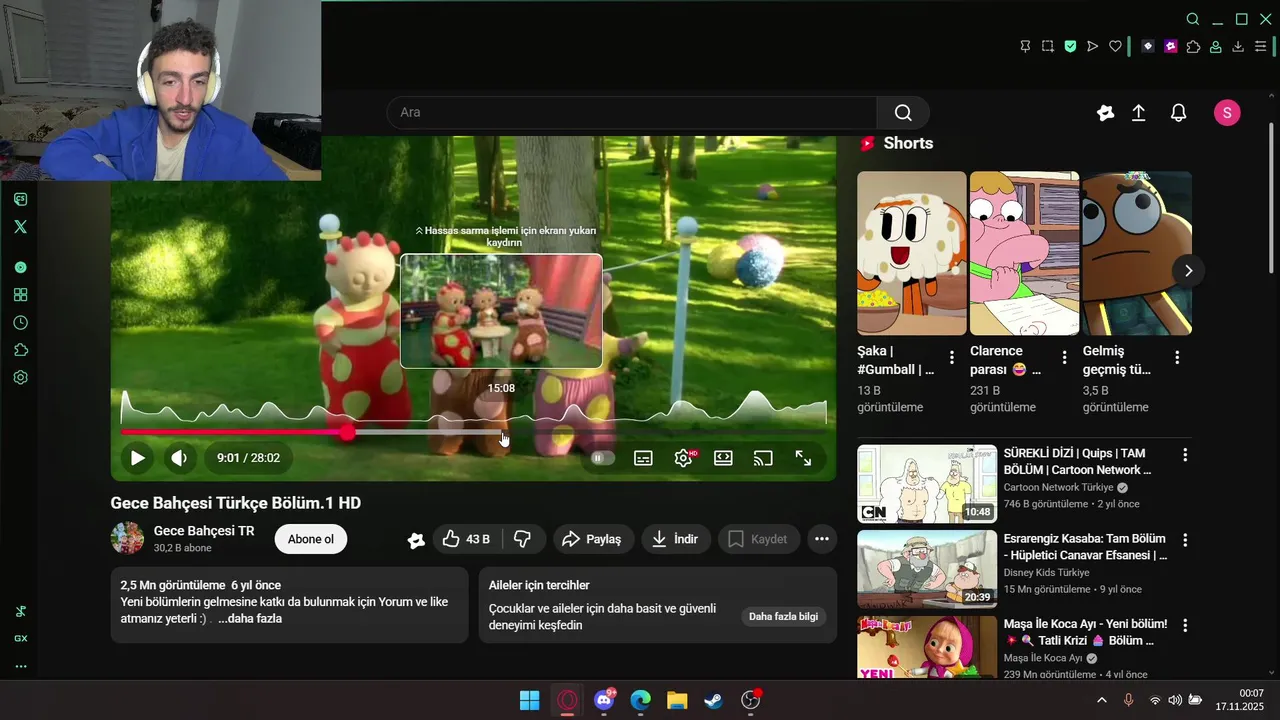Mute the video volume

[x=178, y=458]
